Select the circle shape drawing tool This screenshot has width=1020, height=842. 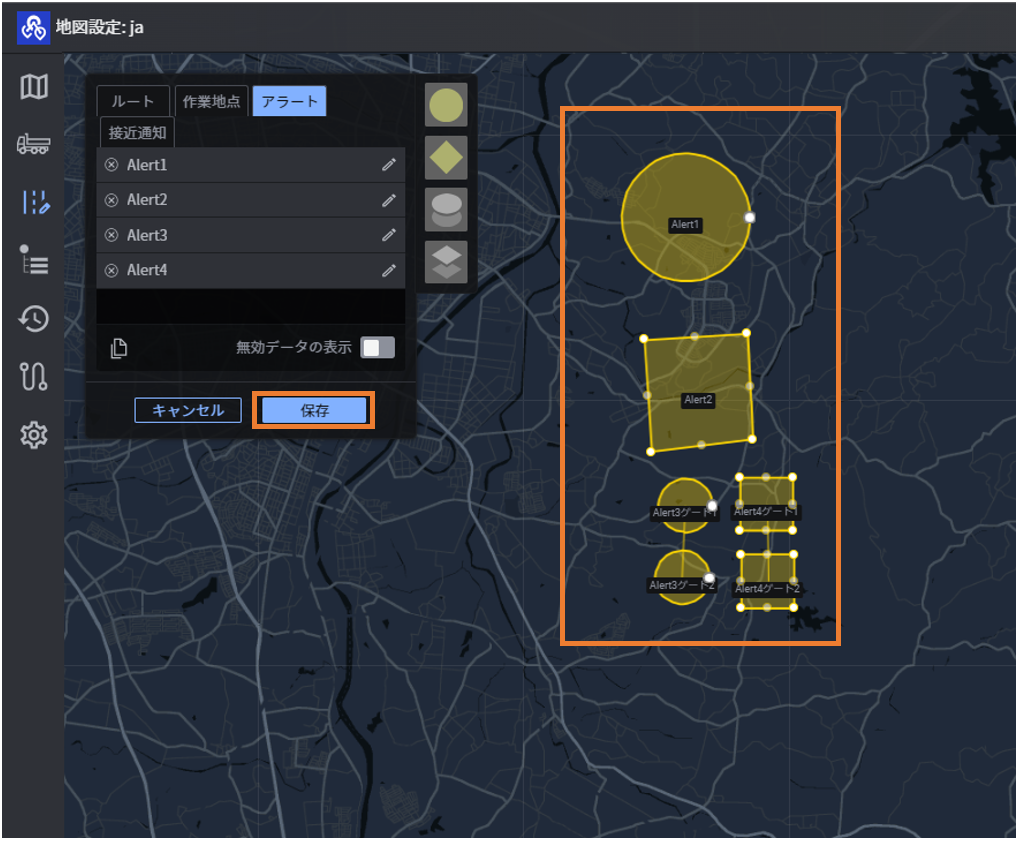click(x=446, y=105)
